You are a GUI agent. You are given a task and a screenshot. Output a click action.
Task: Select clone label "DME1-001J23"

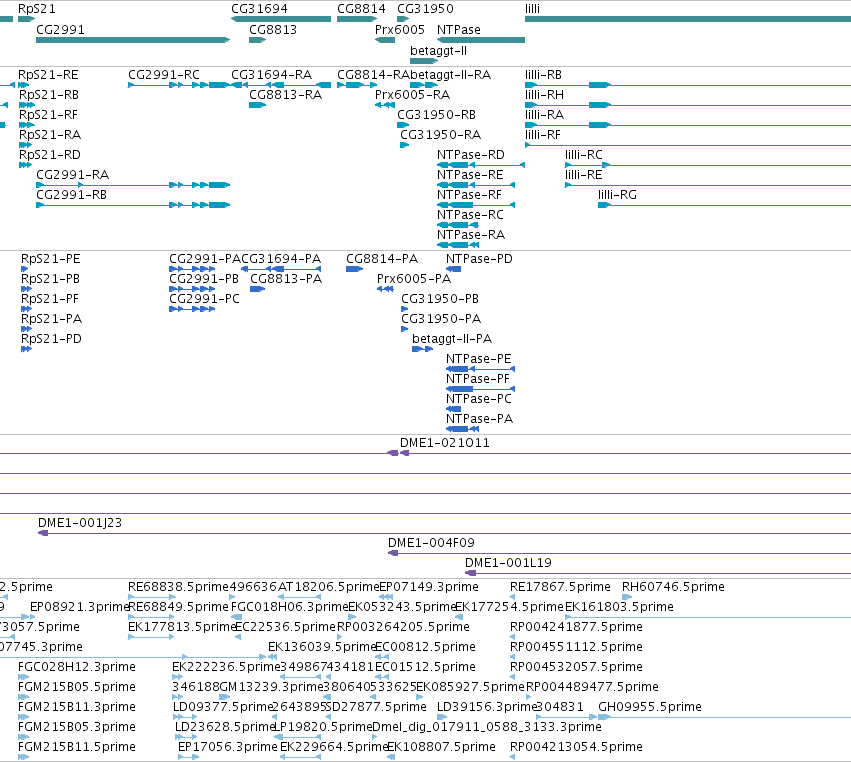[80, 523]
